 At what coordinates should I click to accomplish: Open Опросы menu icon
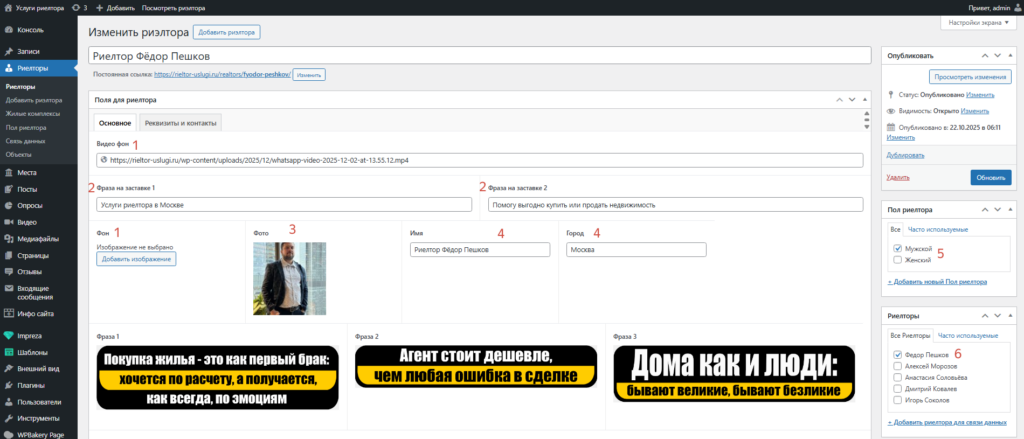click(8, 206)
